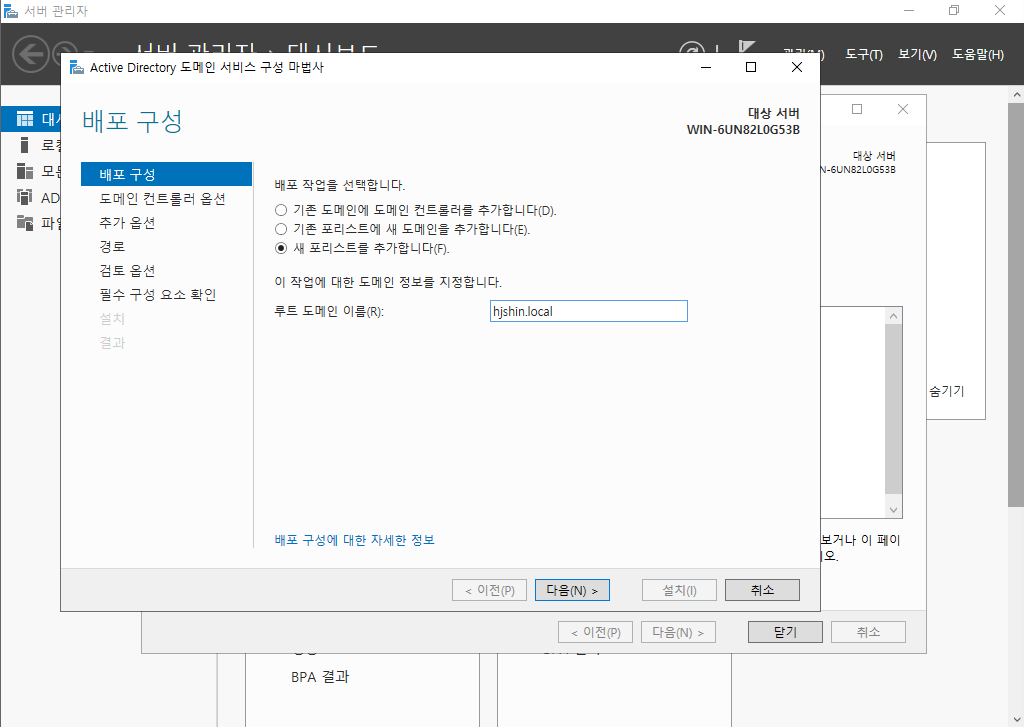This screenshot has height=727, width=1024.
Task: Close the background wizard window
Action: click(x=903, y=109)
